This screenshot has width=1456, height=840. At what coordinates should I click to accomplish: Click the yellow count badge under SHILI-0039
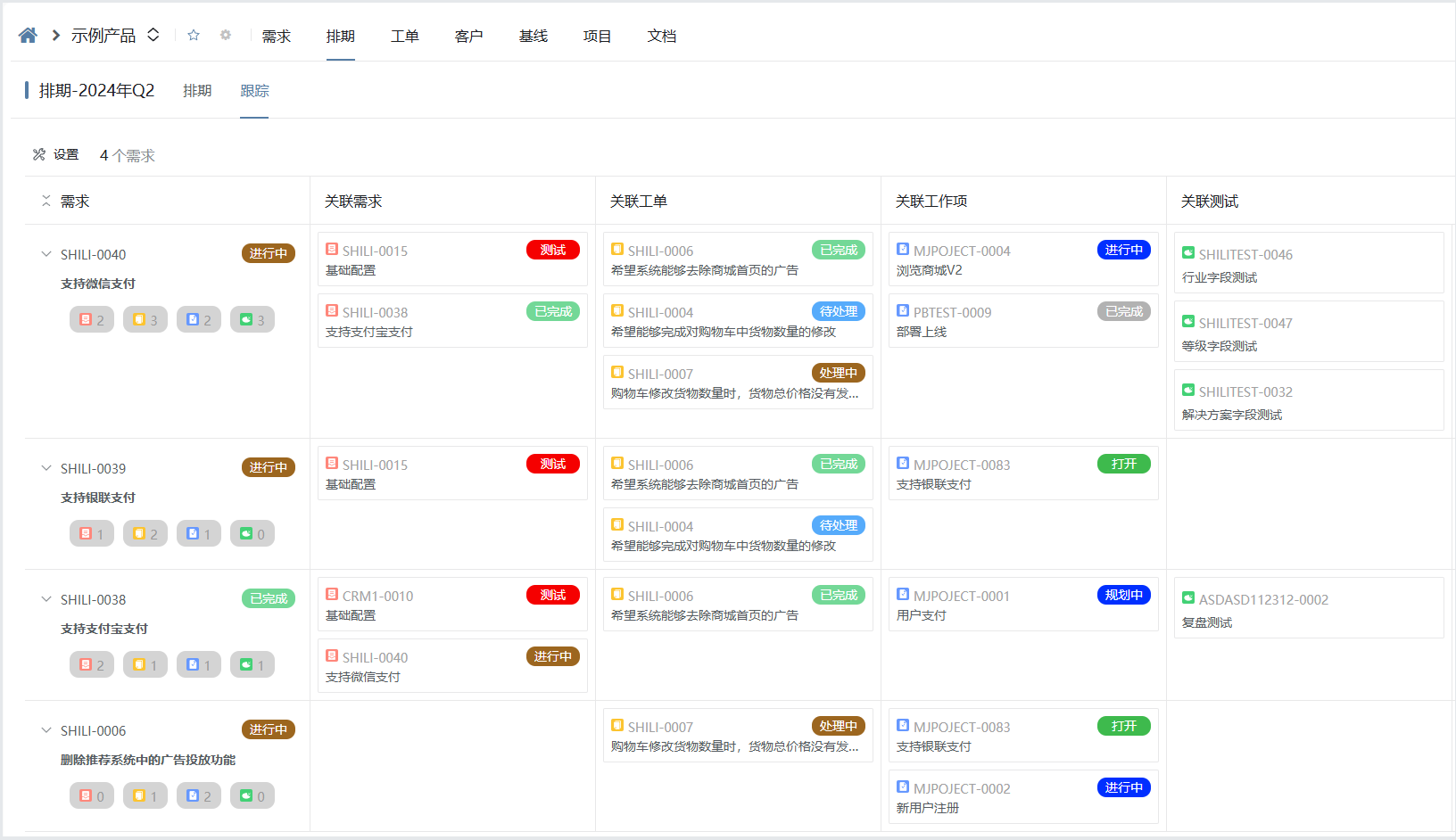(145, 532)
